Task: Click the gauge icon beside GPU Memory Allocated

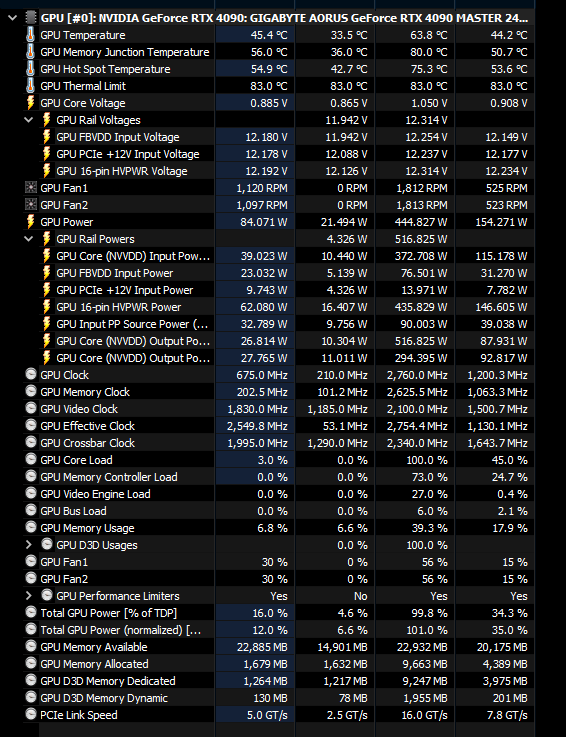Action: [x=31, y=663]
